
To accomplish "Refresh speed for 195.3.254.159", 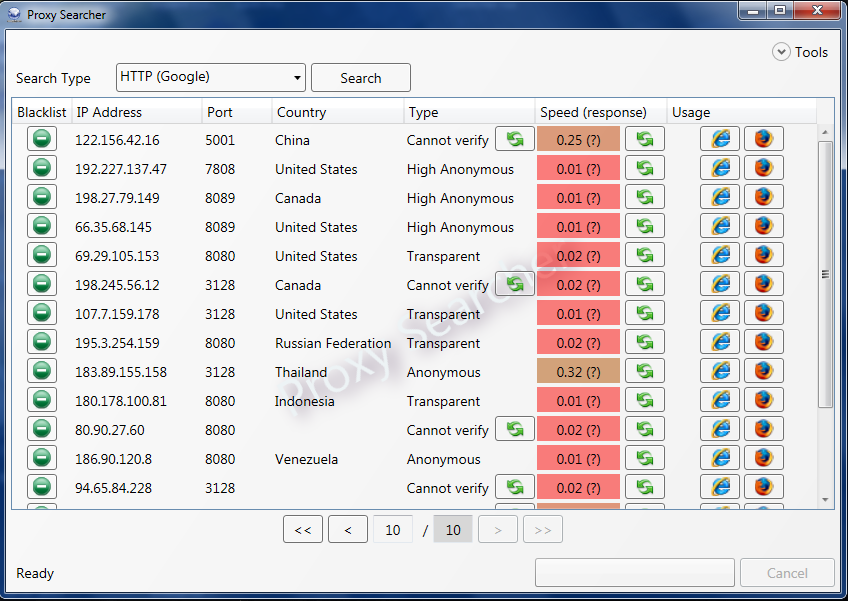I will click(x=645, y=342).
